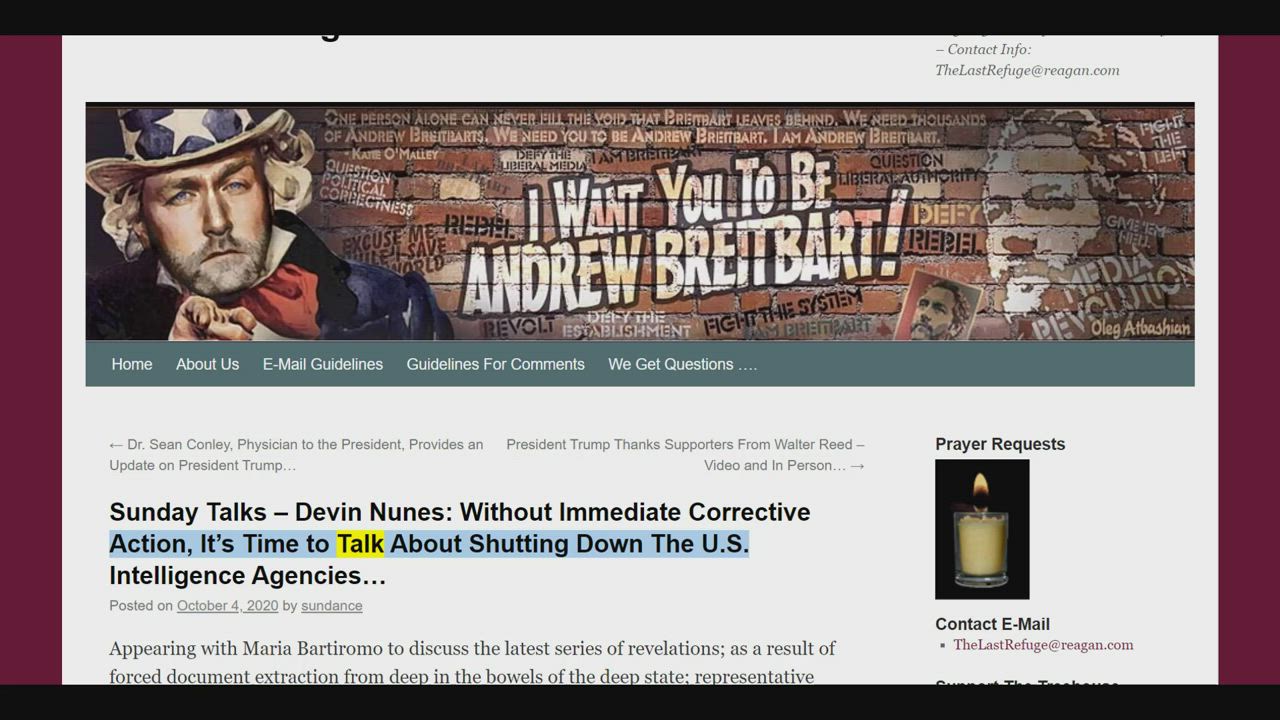This screenshot has height=720, width=1280.
Task: Click the Sunday Talks Devin Nunes article title
Action: point(459,513)
